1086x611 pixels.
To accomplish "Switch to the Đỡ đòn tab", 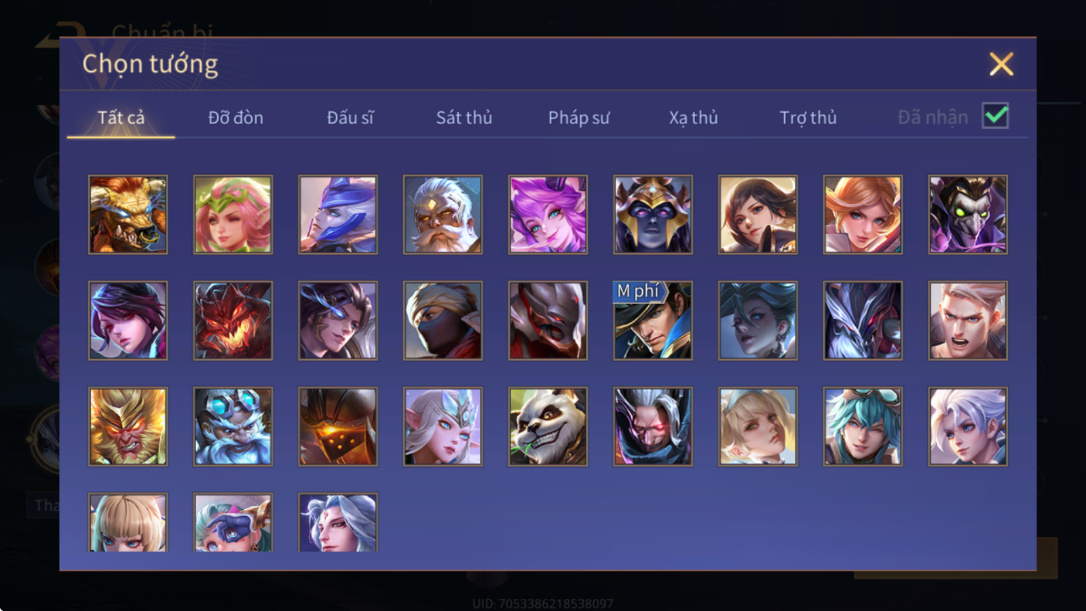I will tap(235, 118).
